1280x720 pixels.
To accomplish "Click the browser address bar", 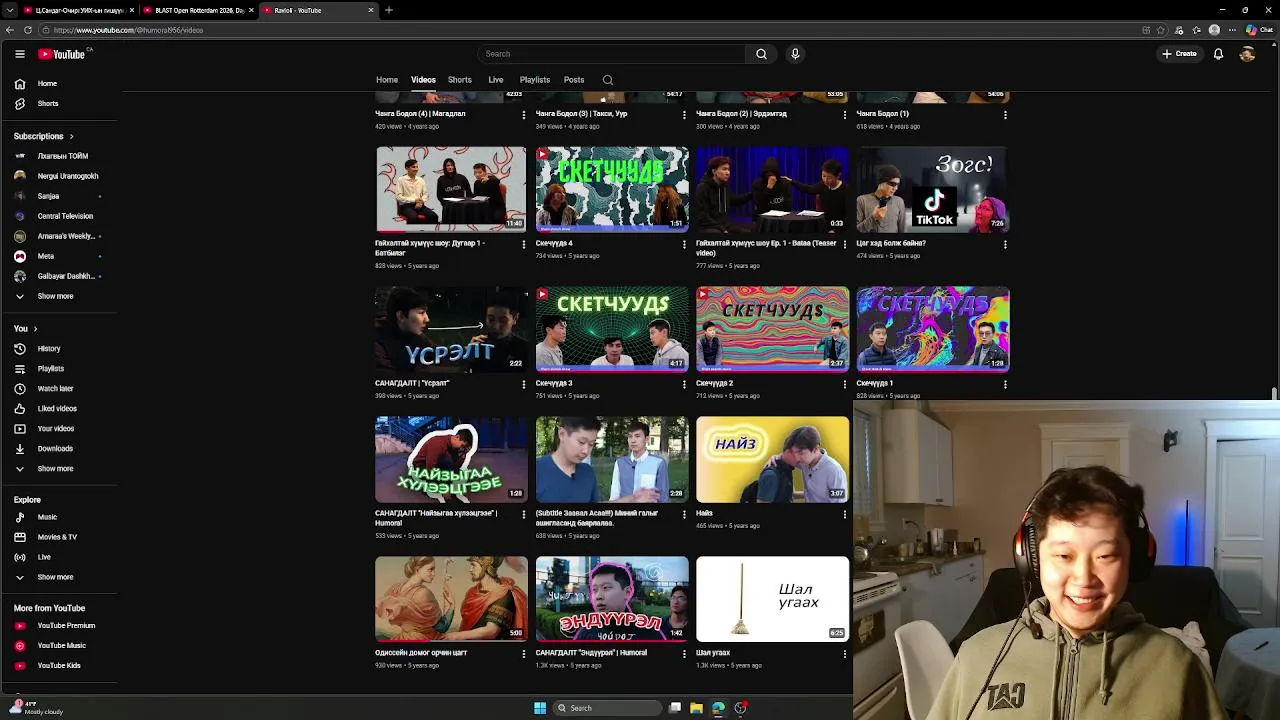I will pos(590,30).
